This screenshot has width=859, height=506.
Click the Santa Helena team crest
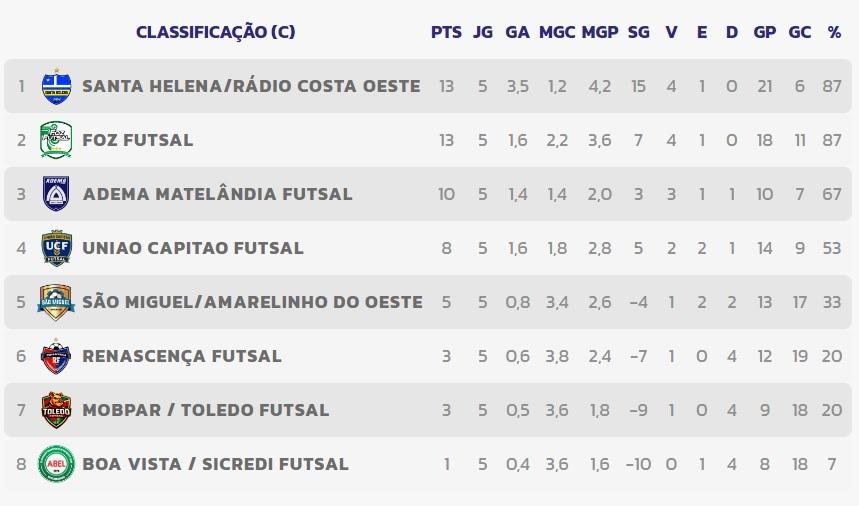[56, 86]
